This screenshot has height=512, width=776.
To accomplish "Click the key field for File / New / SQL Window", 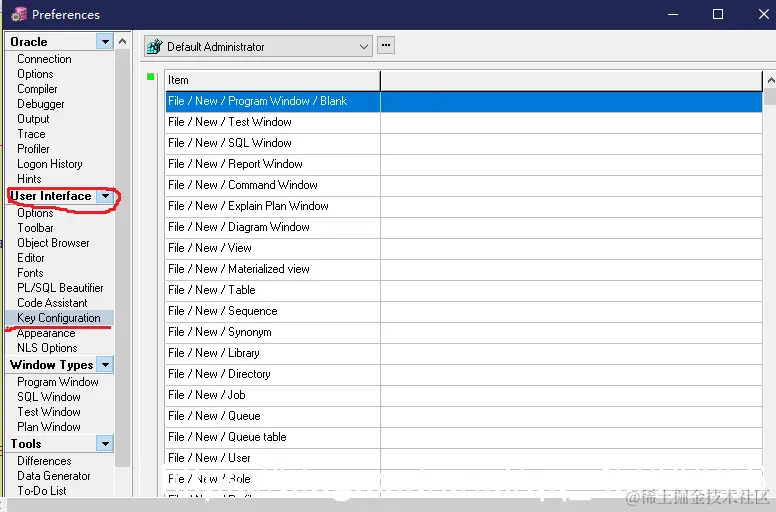I will pos(571,143).
